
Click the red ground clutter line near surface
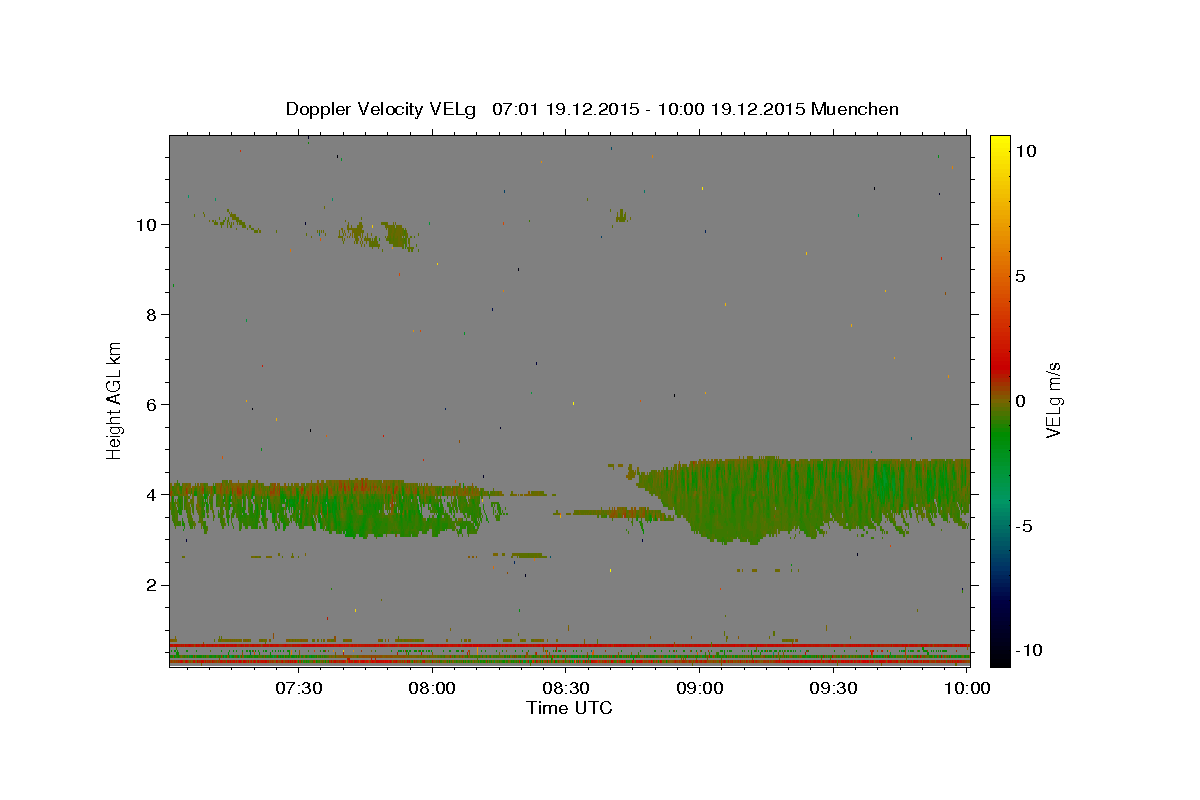(569, 645)
